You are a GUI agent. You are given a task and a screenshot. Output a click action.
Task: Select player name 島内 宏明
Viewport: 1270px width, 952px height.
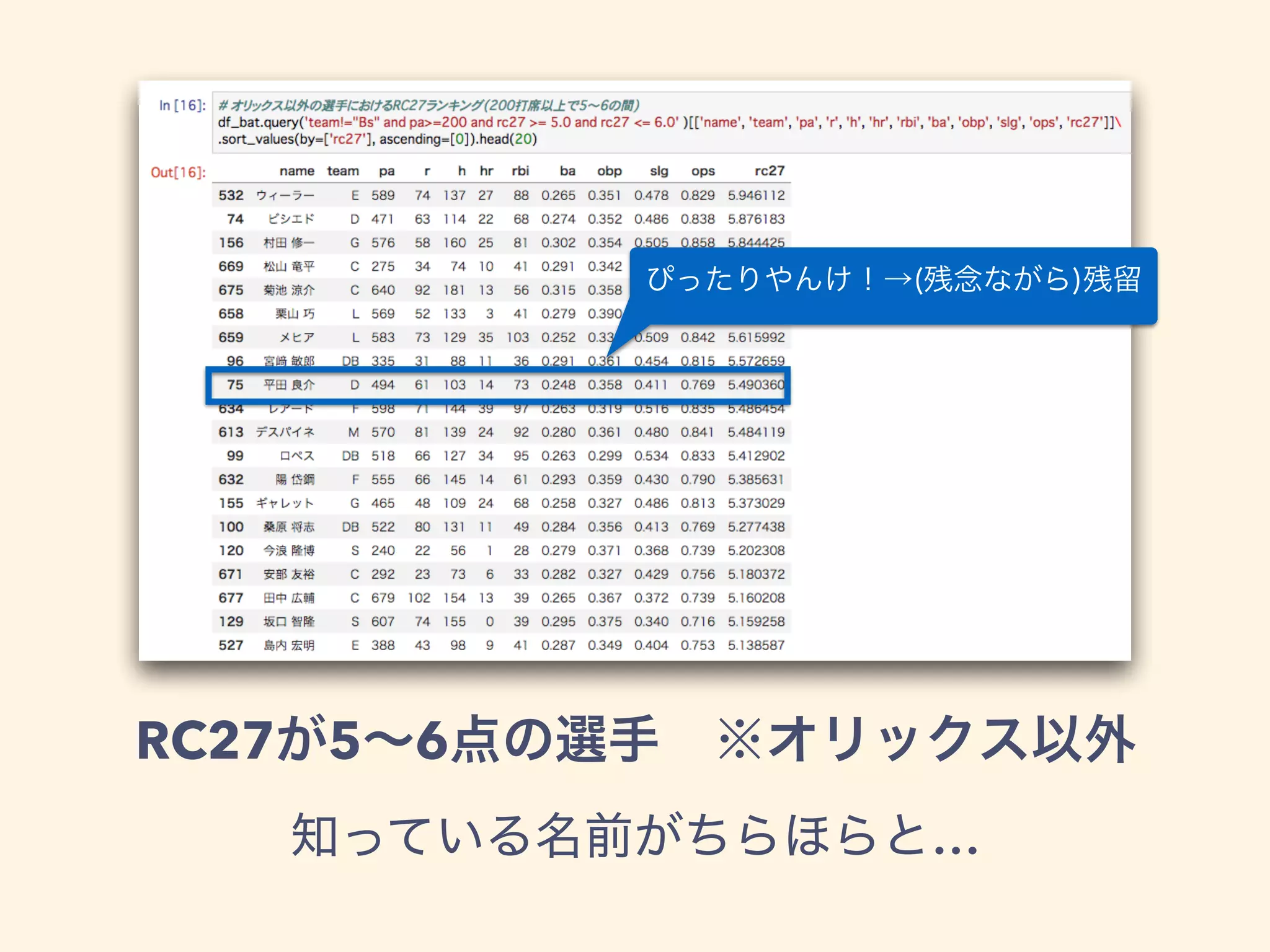[x=289, y=645]
